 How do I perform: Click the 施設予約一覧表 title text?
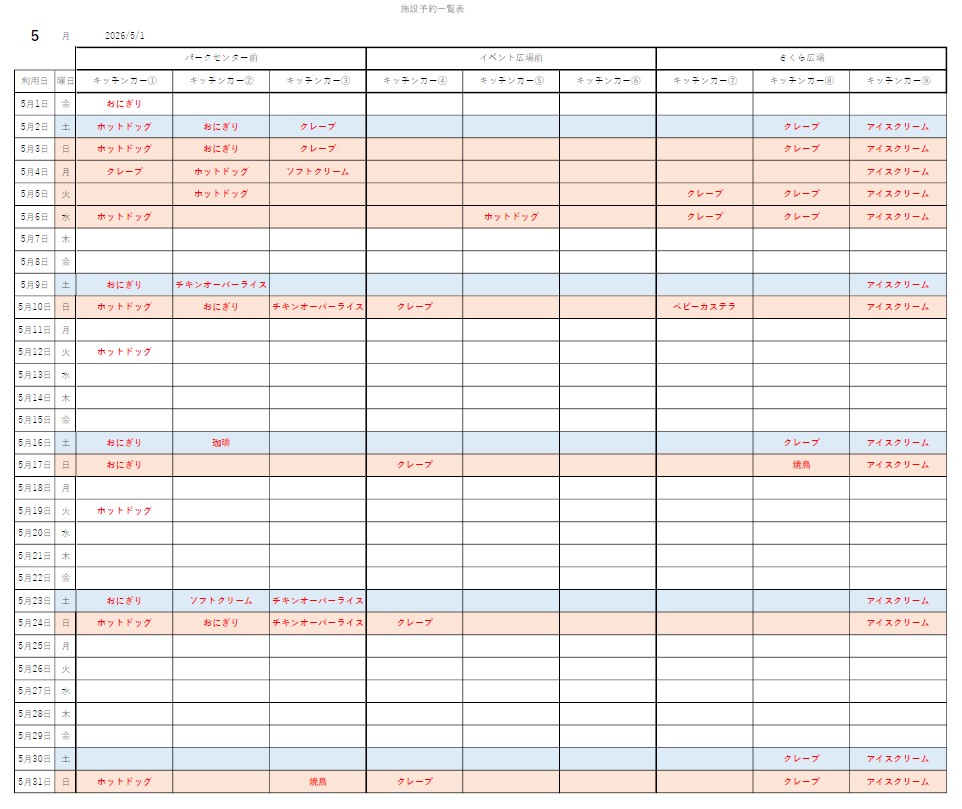[432, 9]
